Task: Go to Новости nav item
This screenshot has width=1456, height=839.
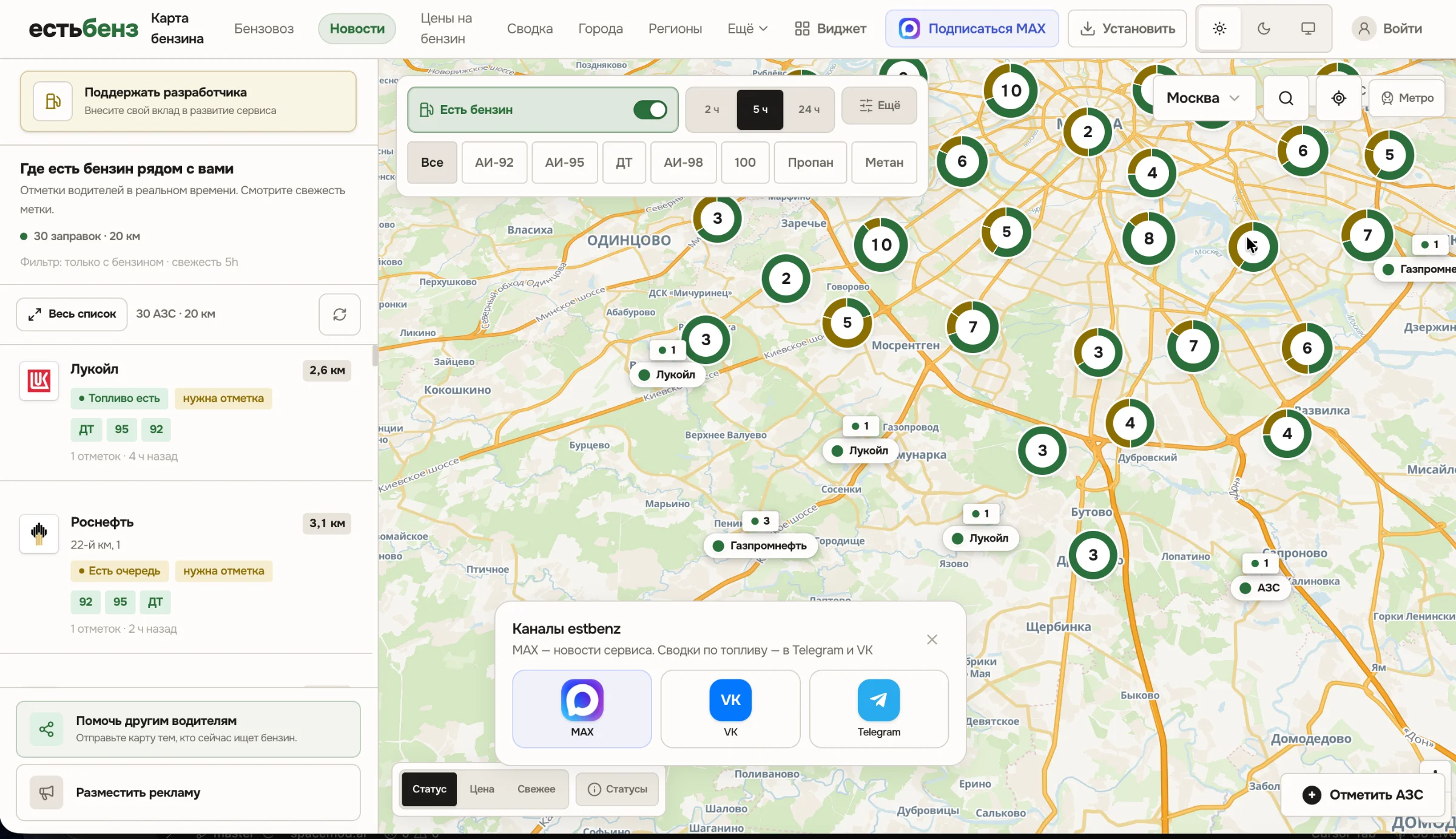Action: 357,29
